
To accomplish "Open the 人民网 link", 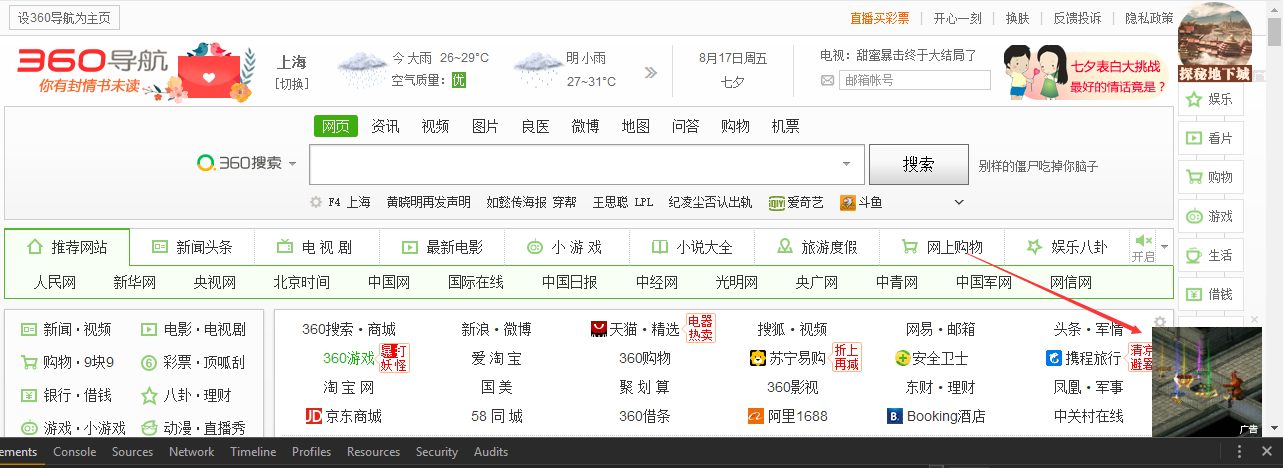I will coord(55,282).
